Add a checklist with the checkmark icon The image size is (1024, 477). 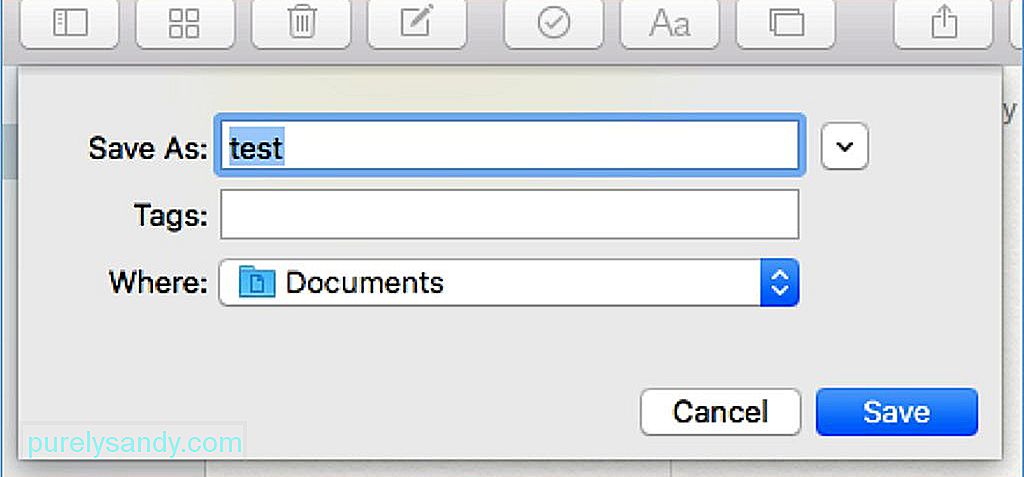tap(554, 24)
